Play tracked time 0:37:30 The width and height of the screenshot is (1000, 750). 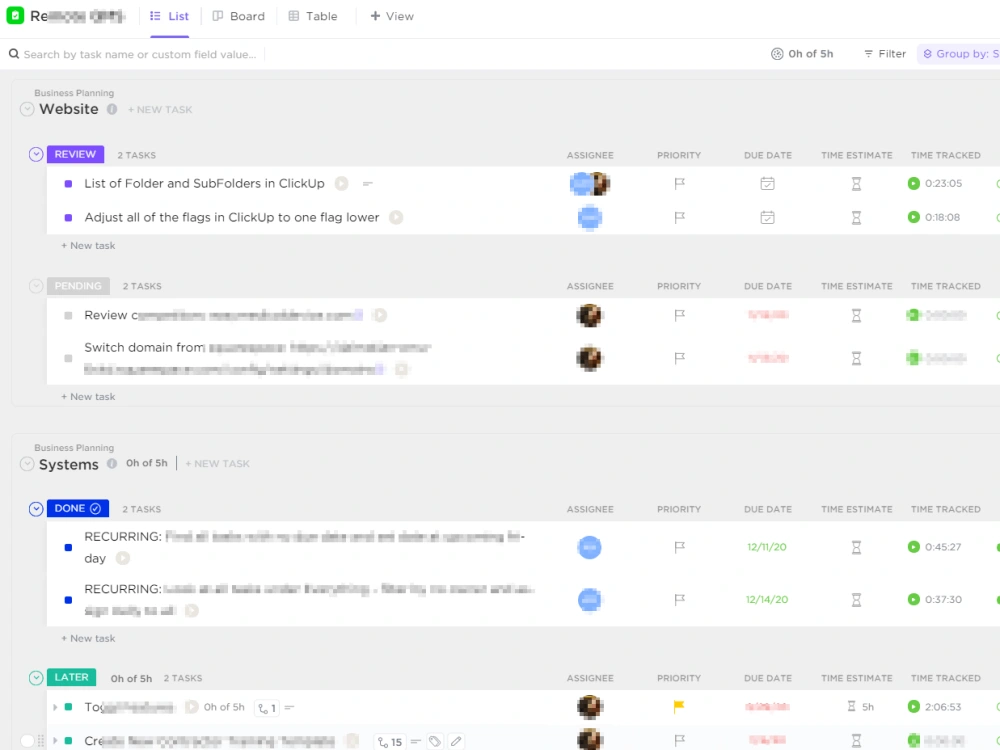tap(914, 599)
